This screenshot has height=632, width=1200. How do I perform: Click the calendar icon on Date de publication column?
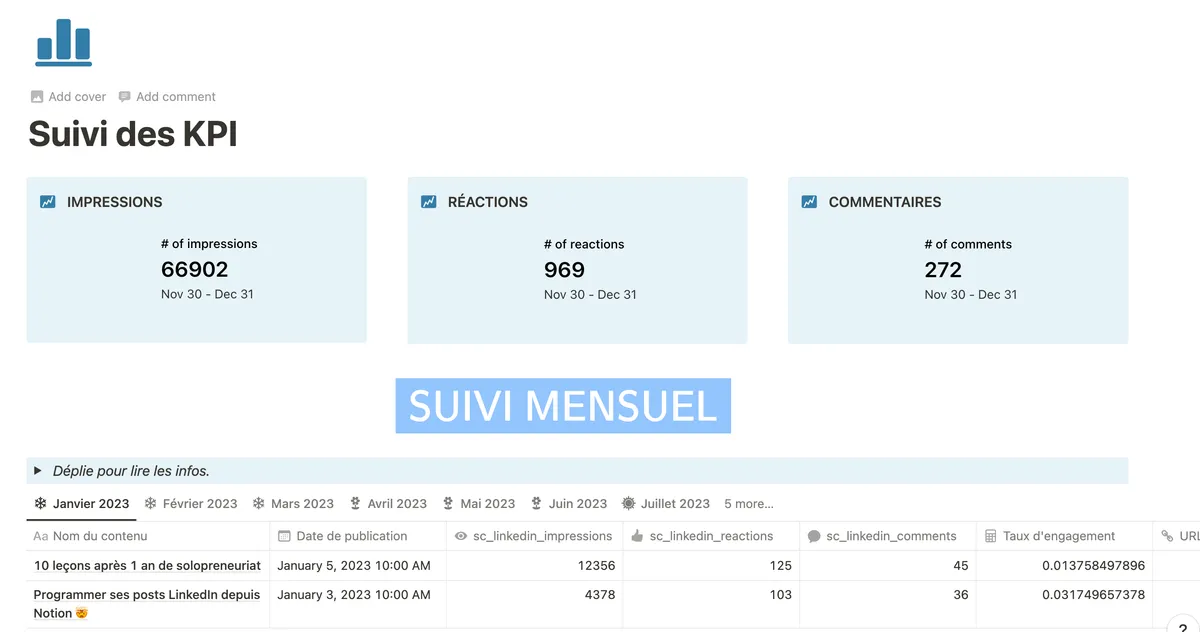(x=286, y=536)
